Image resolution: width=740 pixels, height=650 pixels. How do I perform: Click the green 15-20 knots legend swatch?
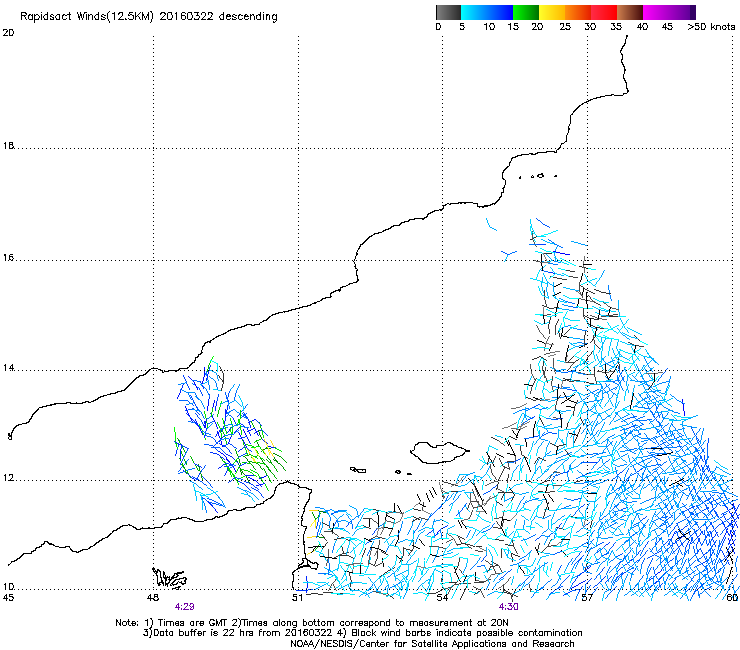(x=526, y=12)
